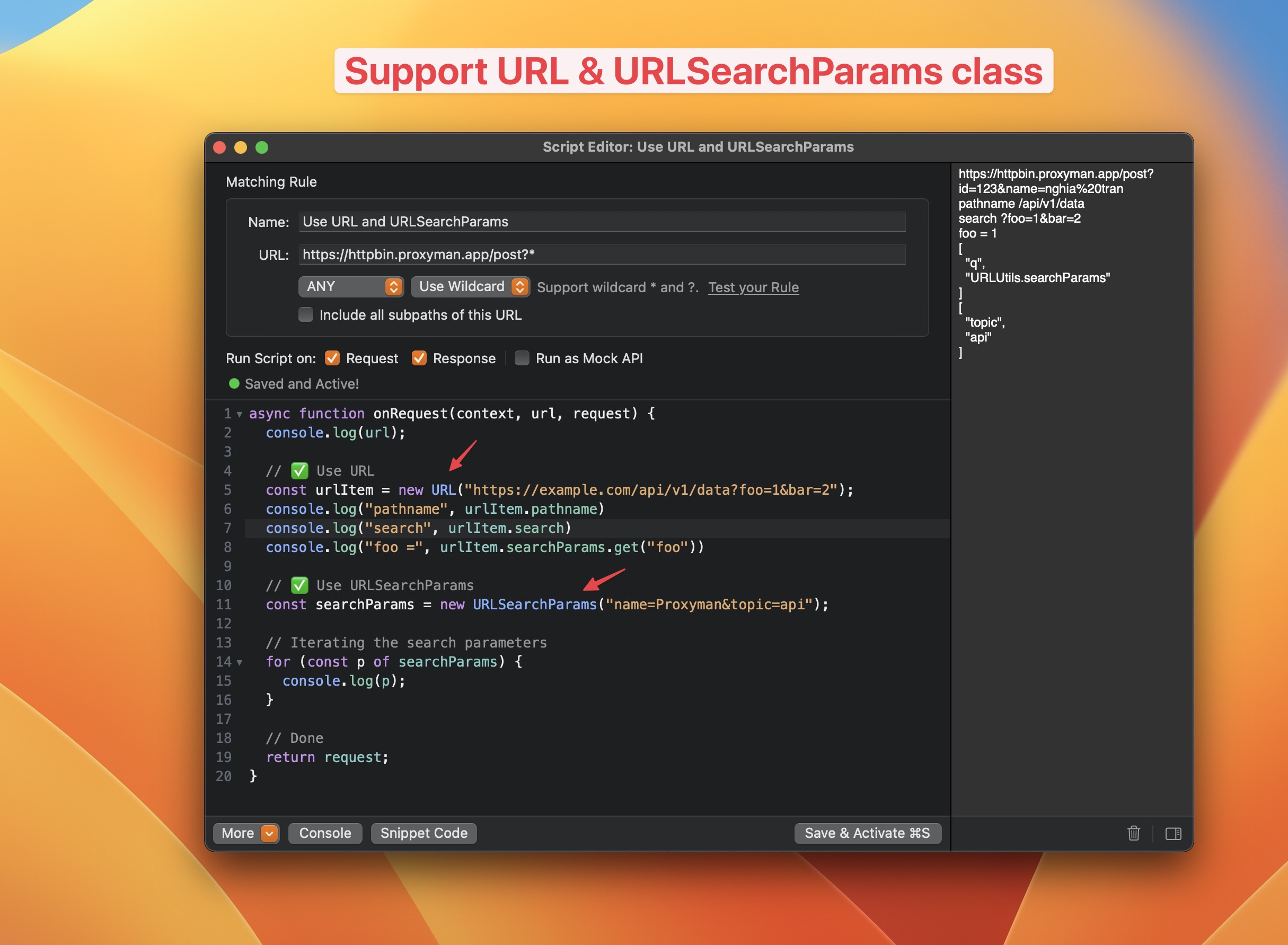The width and height of the screenshot is (1288, 945).
Task: Close the Script Editor window
Action: [219, 147]
